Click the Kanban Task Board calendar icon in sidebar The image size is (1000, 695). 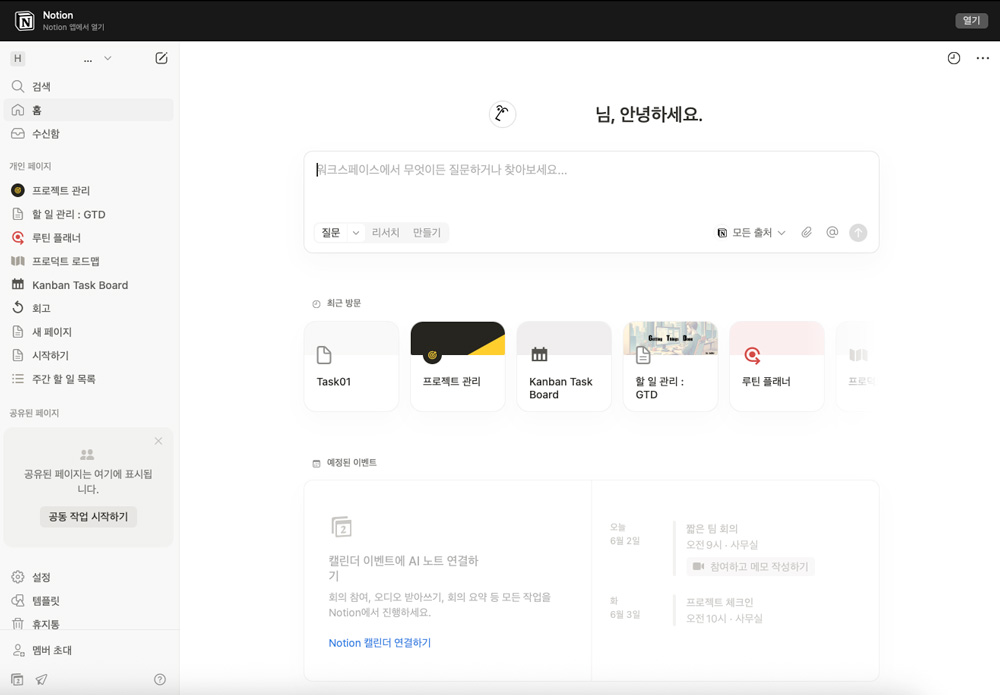pos(18,284)
